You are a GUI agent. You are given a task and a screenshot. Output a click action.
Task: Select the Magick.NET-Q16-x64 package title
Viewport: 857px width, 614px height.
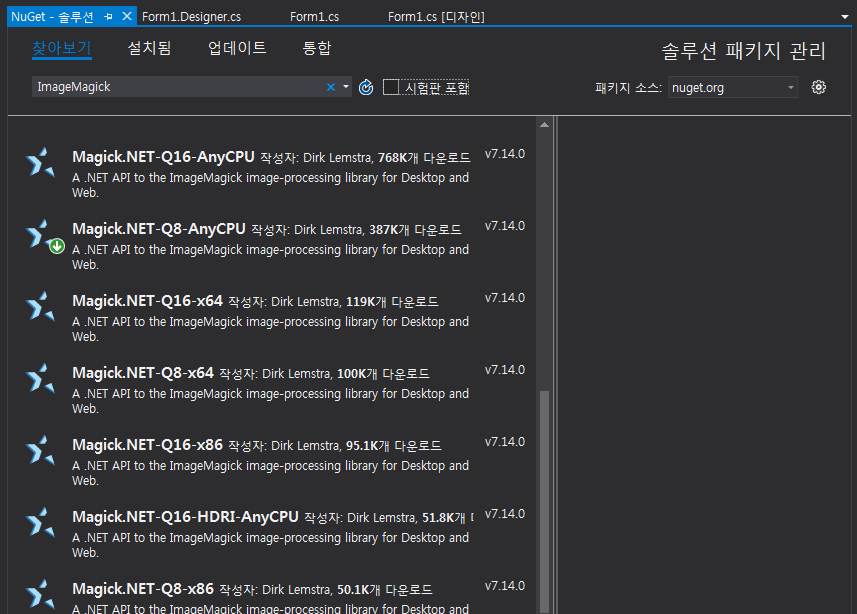click(148, 301)
